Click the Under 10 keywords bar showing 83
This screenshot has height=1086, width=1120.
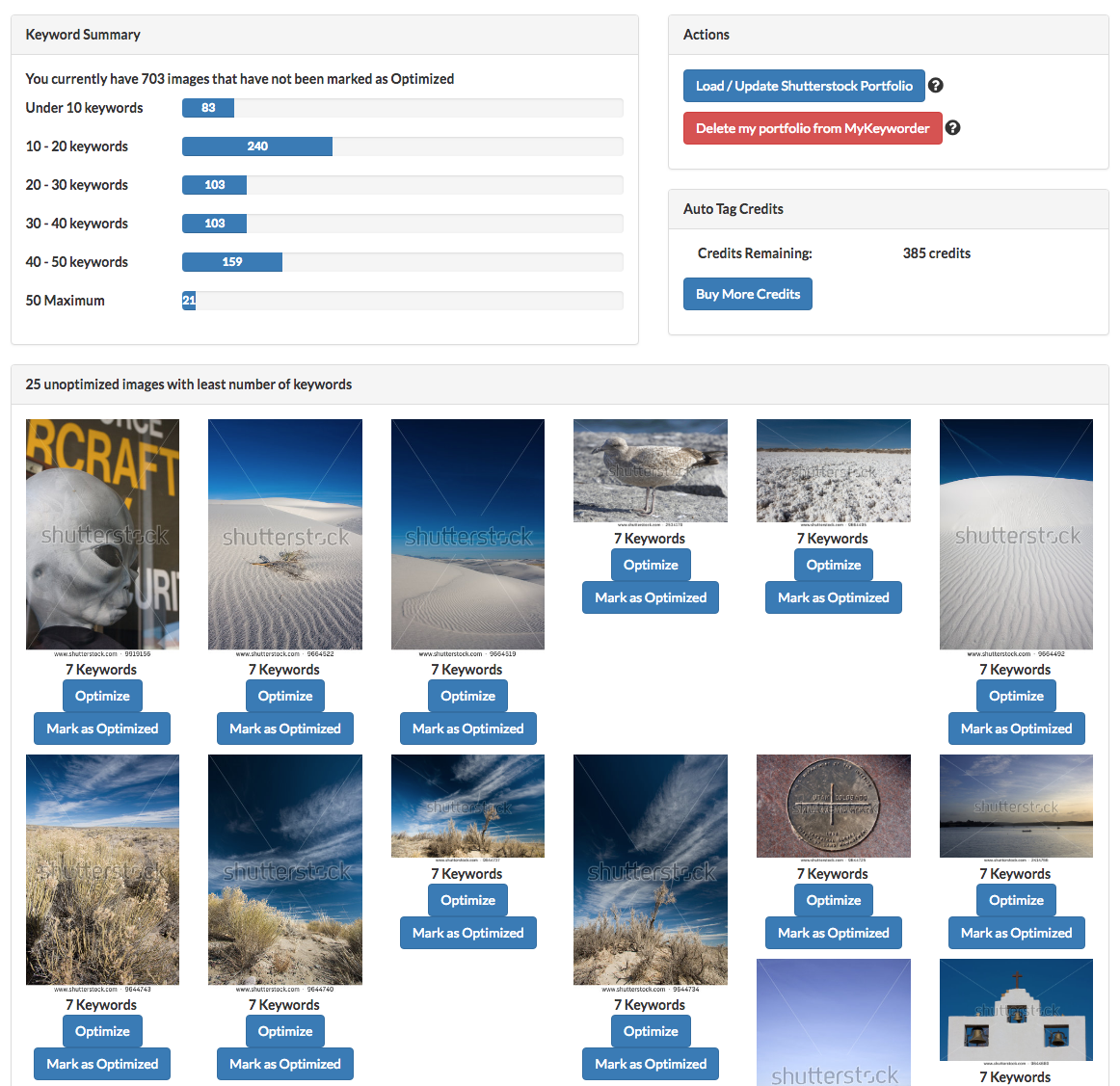pos(208,108)
